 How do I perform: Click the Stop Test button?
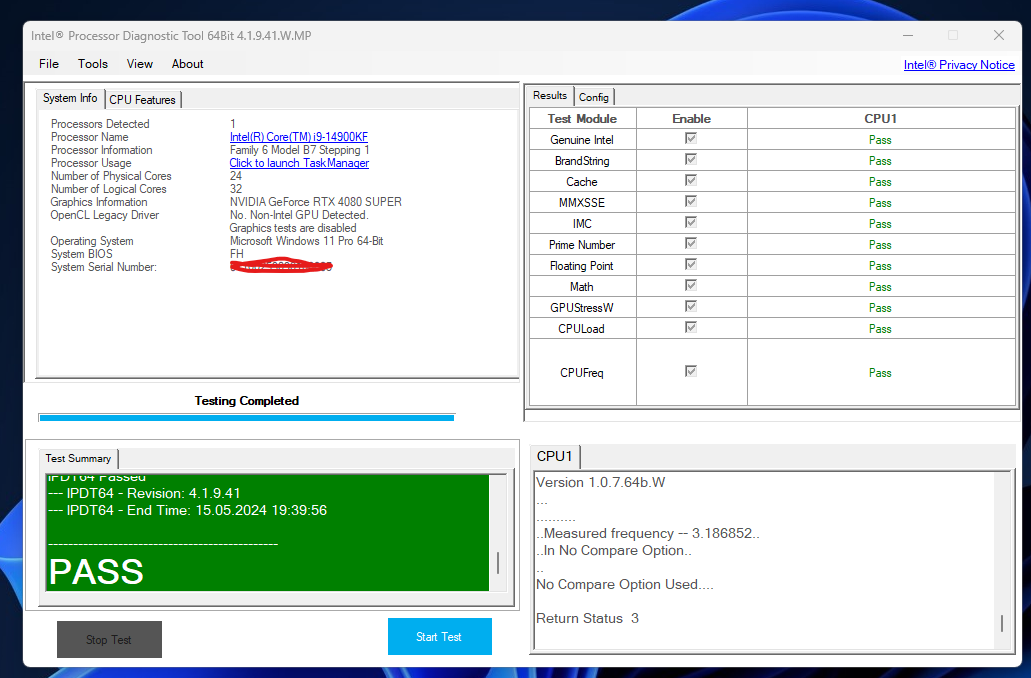[x=109, y=639]
